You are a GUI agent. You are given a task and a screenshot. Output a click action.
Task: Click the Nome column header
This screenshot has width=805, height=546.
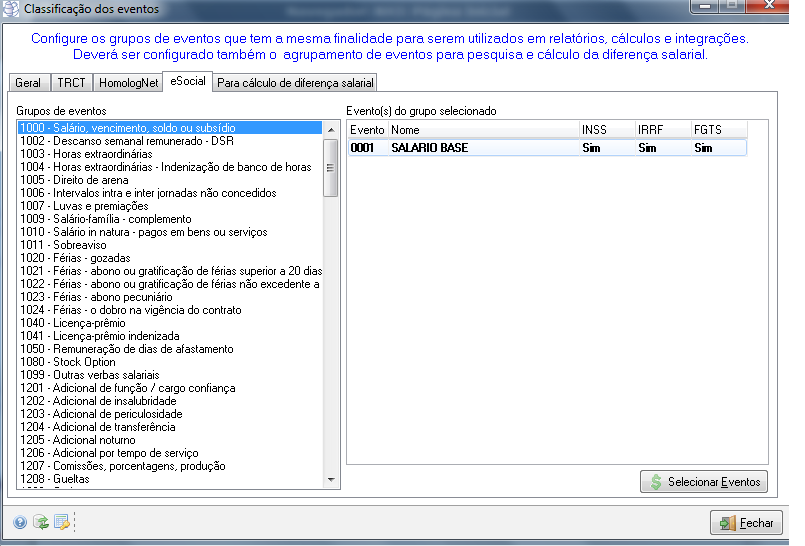pyautogui.click(x=482, y=130)
